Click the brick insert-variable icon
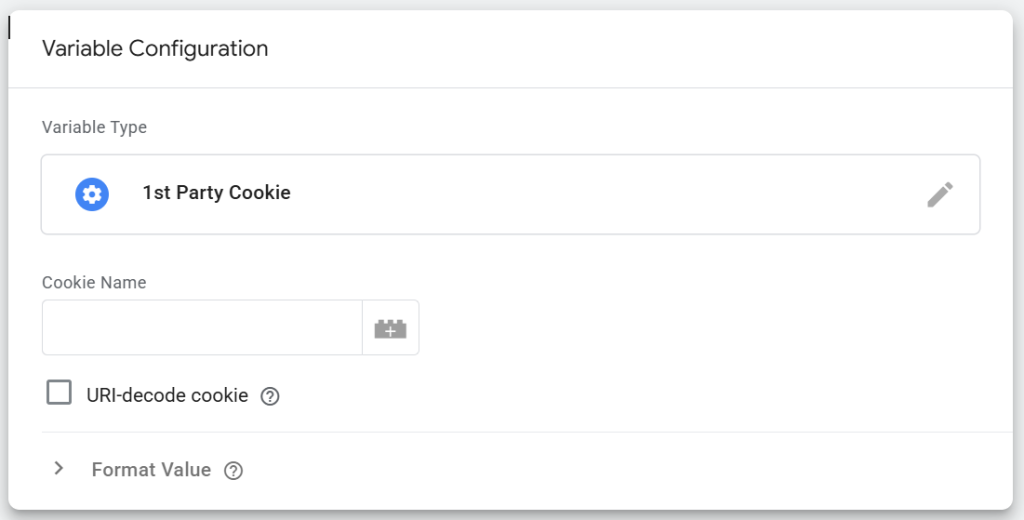This screenshot has height=520, width=1024. click(x=390, y=328)
